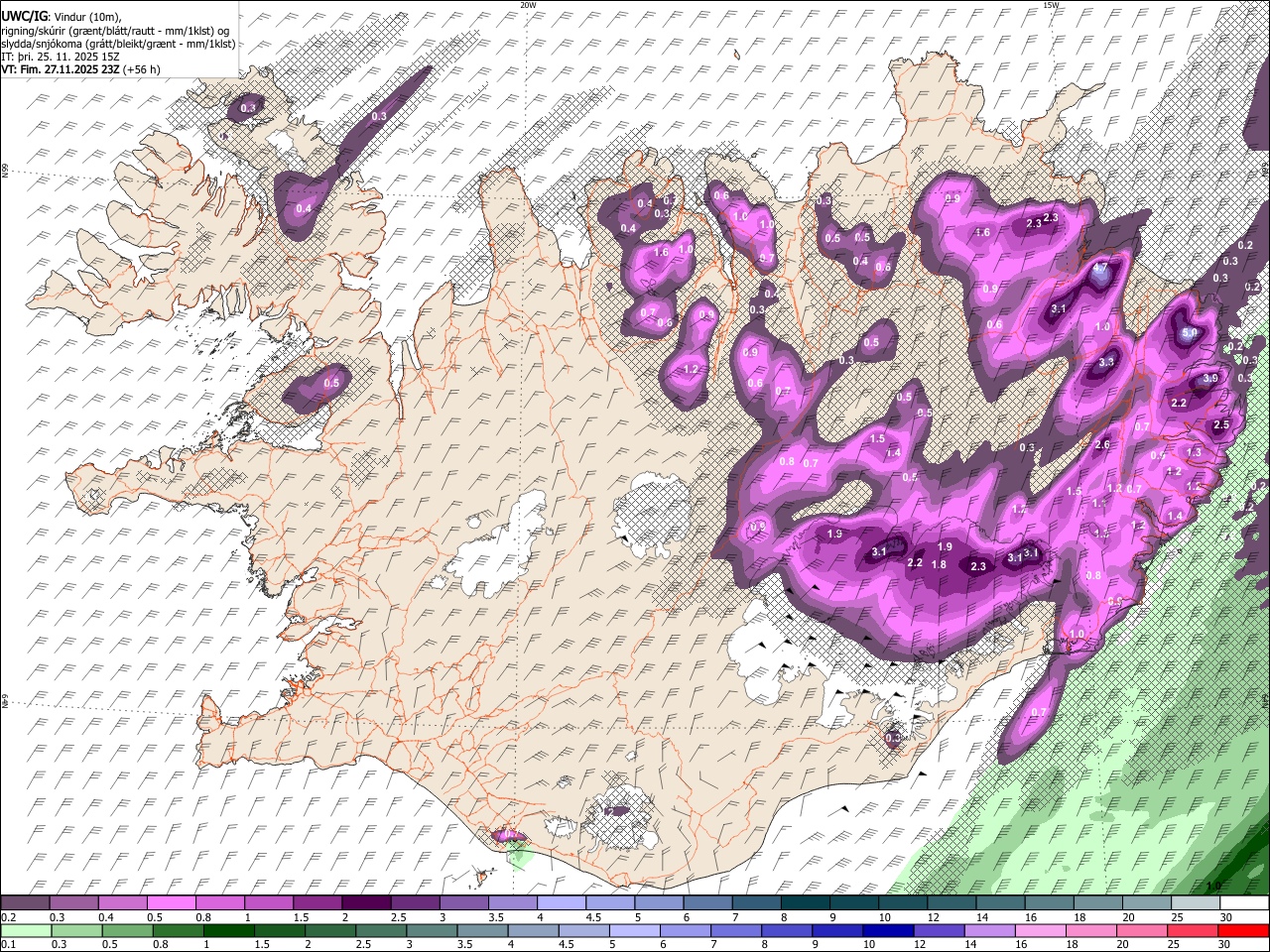This screenshot has width=1270, height=952.
Task: Select the bright red 30 swatch in the bottom legend row
Action: 1243,930
